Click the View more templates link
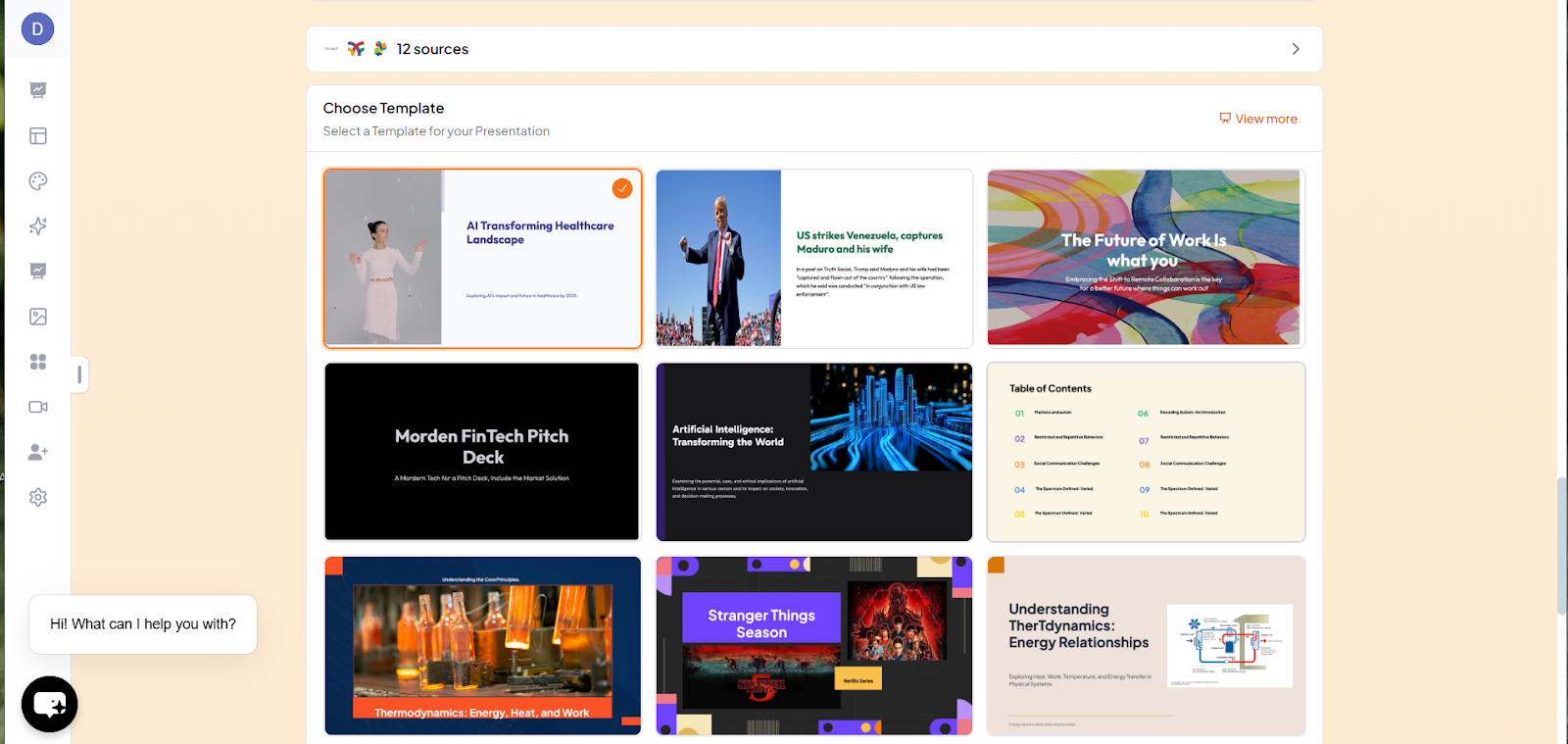 click(1258, 119)
